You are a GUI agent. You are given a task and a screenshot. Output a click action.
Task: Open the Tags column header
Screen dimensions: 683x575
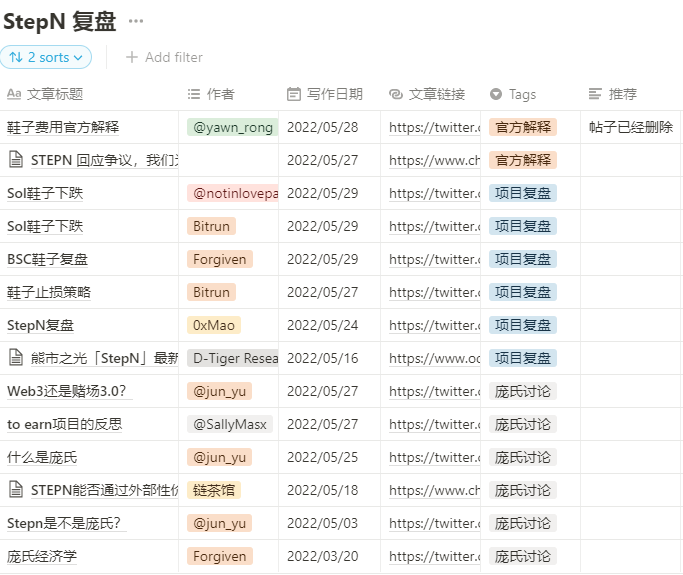point(513,94)
